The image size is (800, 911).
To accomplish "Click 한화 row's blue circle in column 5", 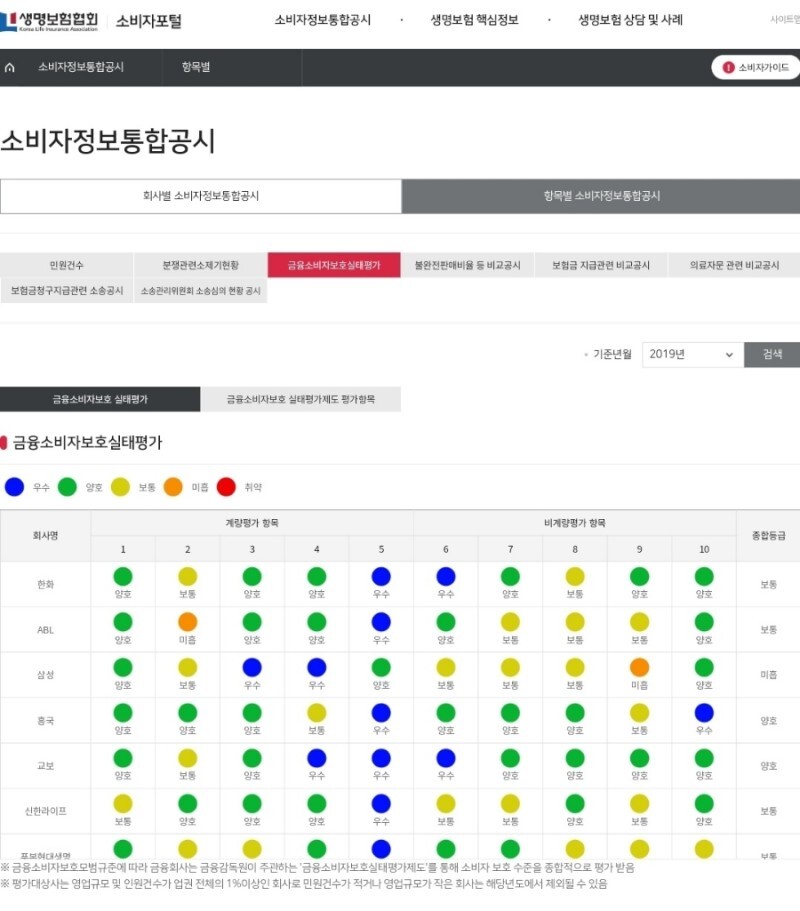I will tap(381, 576).
